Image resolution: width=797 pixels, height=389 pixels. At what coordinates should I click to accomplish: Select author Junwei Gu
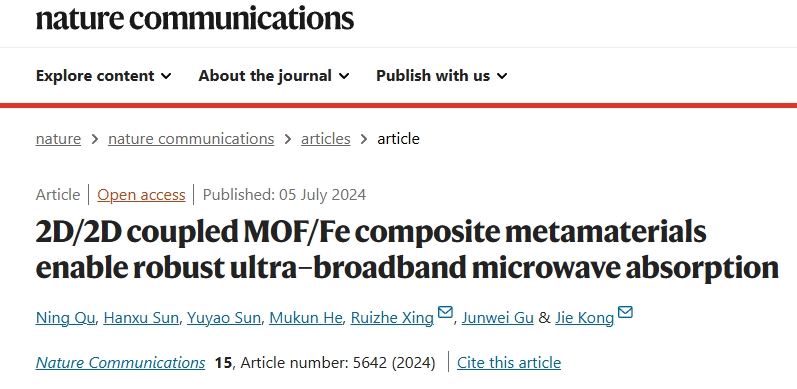click(498, 318)
